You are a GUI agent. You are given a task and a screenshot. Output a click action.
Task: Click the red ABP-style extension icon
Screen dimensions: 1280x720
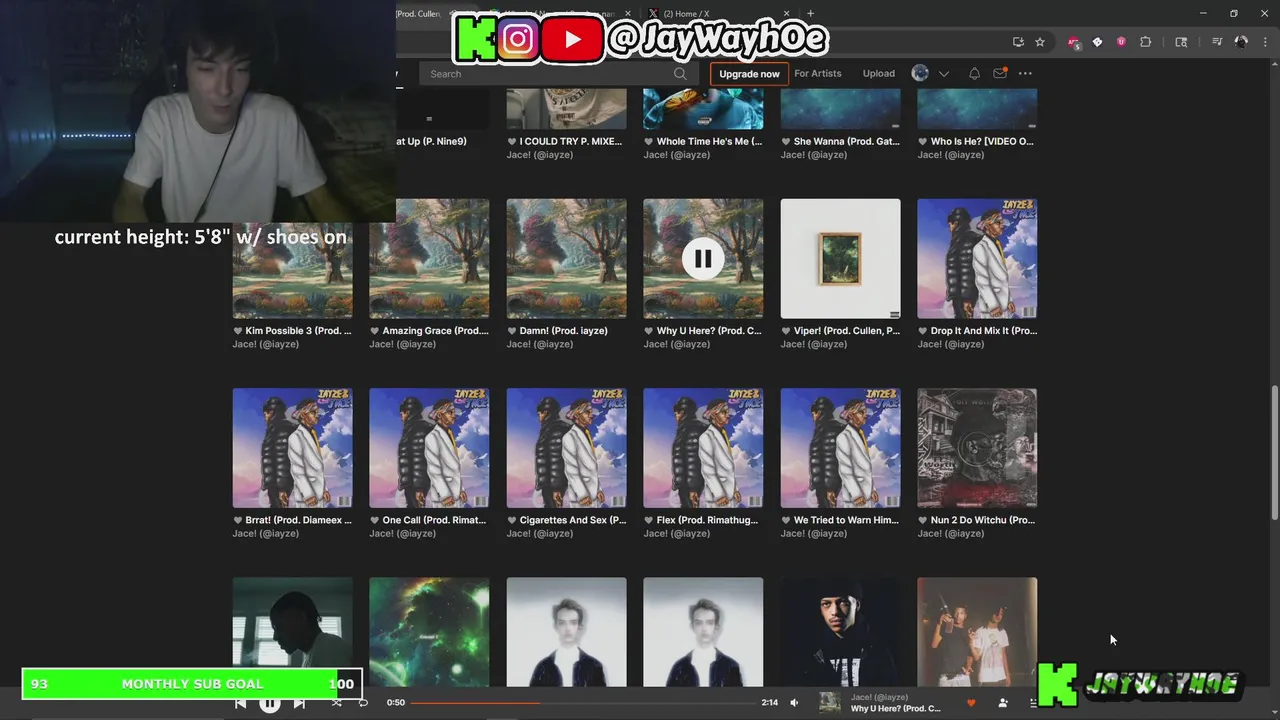[1073, 42]
